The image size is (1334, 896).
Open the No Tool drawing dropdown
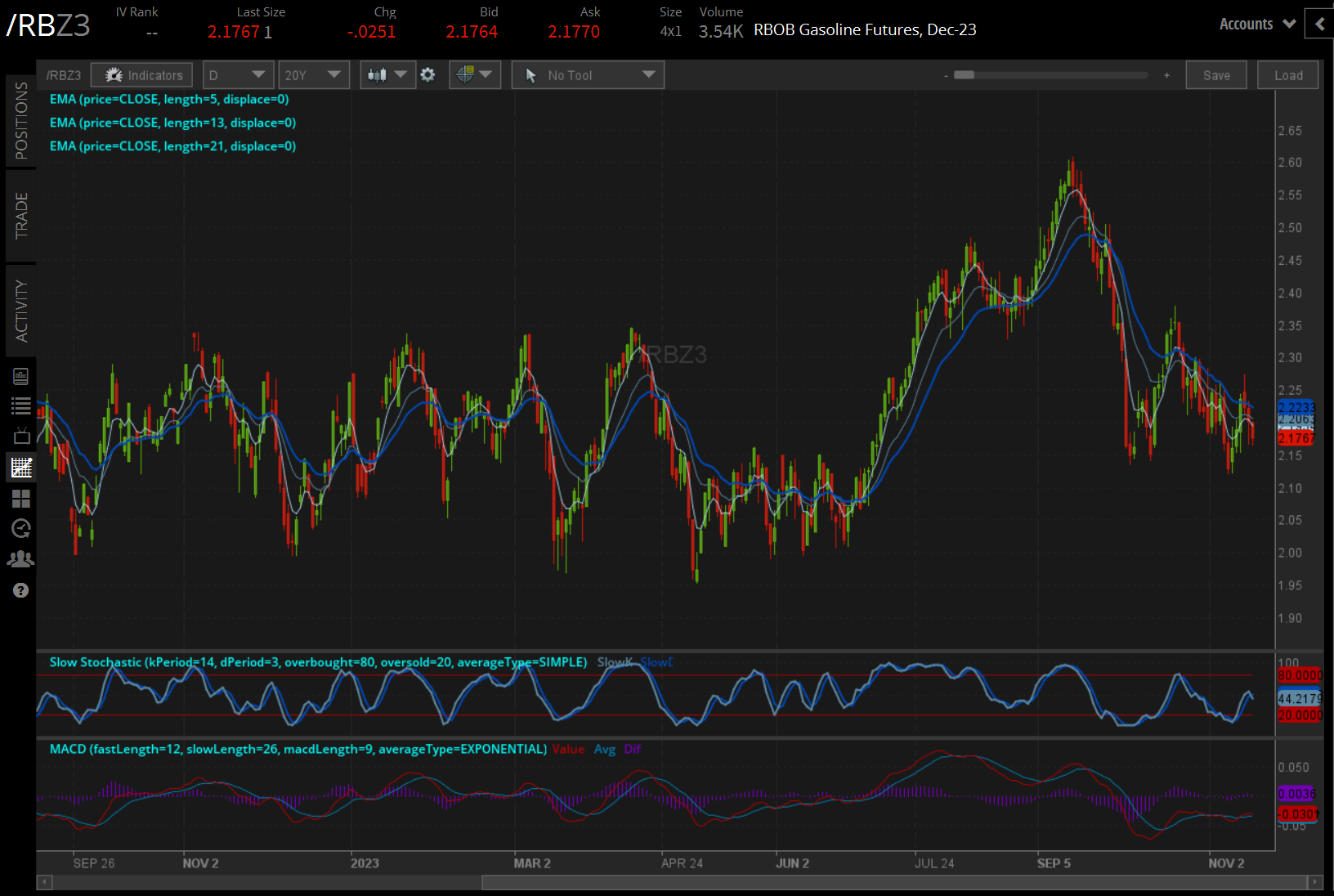click(588, 75)
